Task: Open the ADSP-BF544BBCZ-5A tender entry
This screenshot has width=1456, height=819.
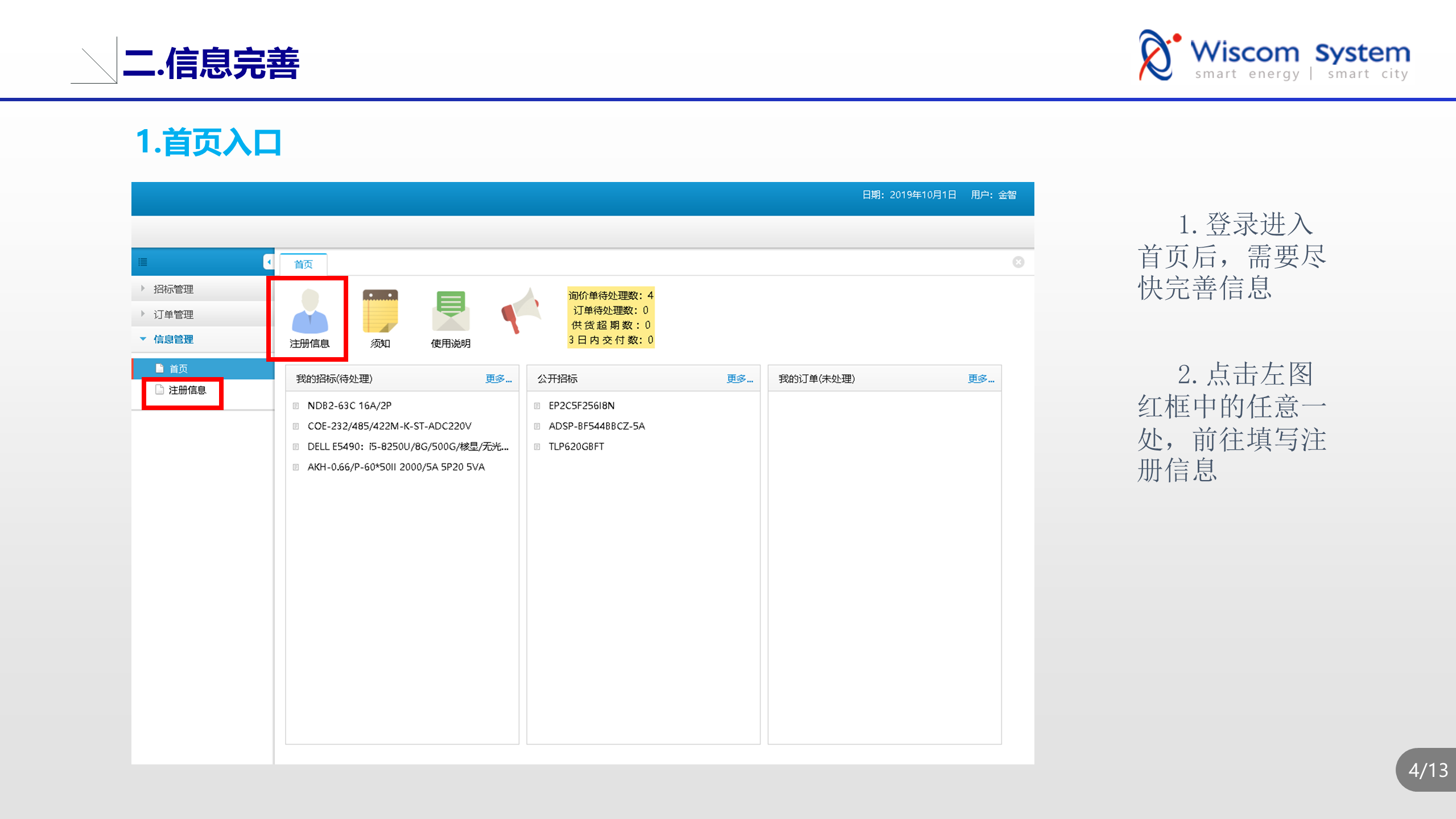Action: coord(596,427)
